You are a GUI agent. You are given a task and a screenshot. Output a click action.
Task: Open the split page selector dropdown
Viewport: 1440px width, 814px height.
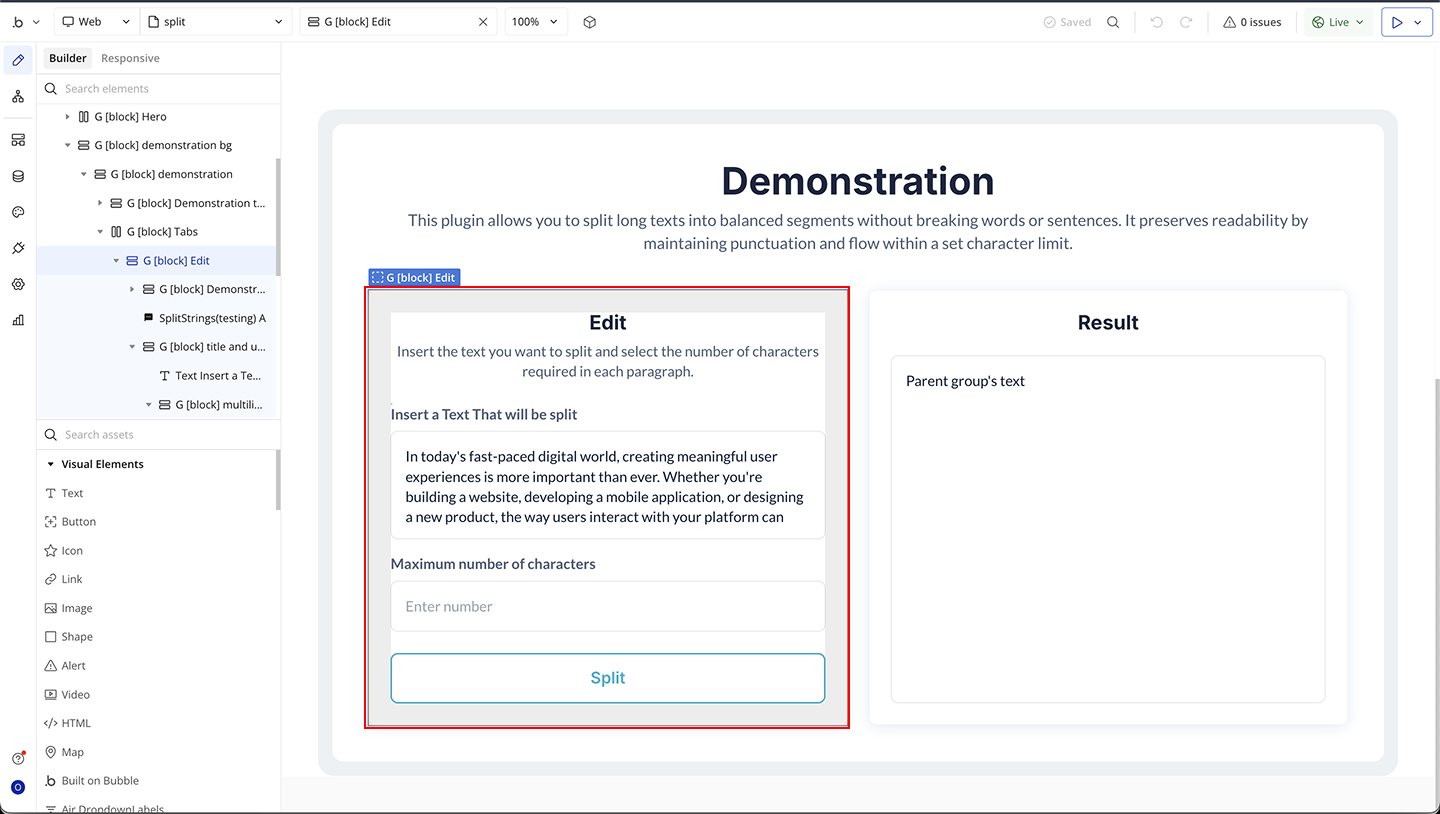click(215, 22)
